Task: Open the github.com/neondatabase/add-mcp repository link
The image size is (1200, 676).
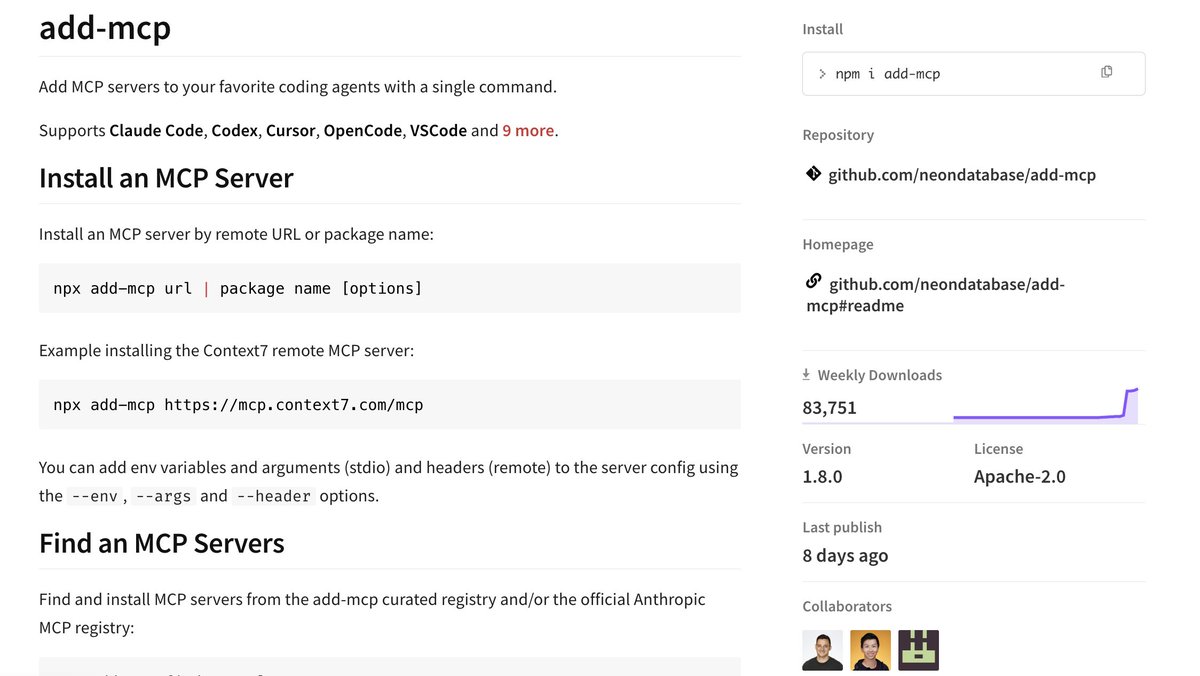Action: pyautogui.click(x=962, y=175)
